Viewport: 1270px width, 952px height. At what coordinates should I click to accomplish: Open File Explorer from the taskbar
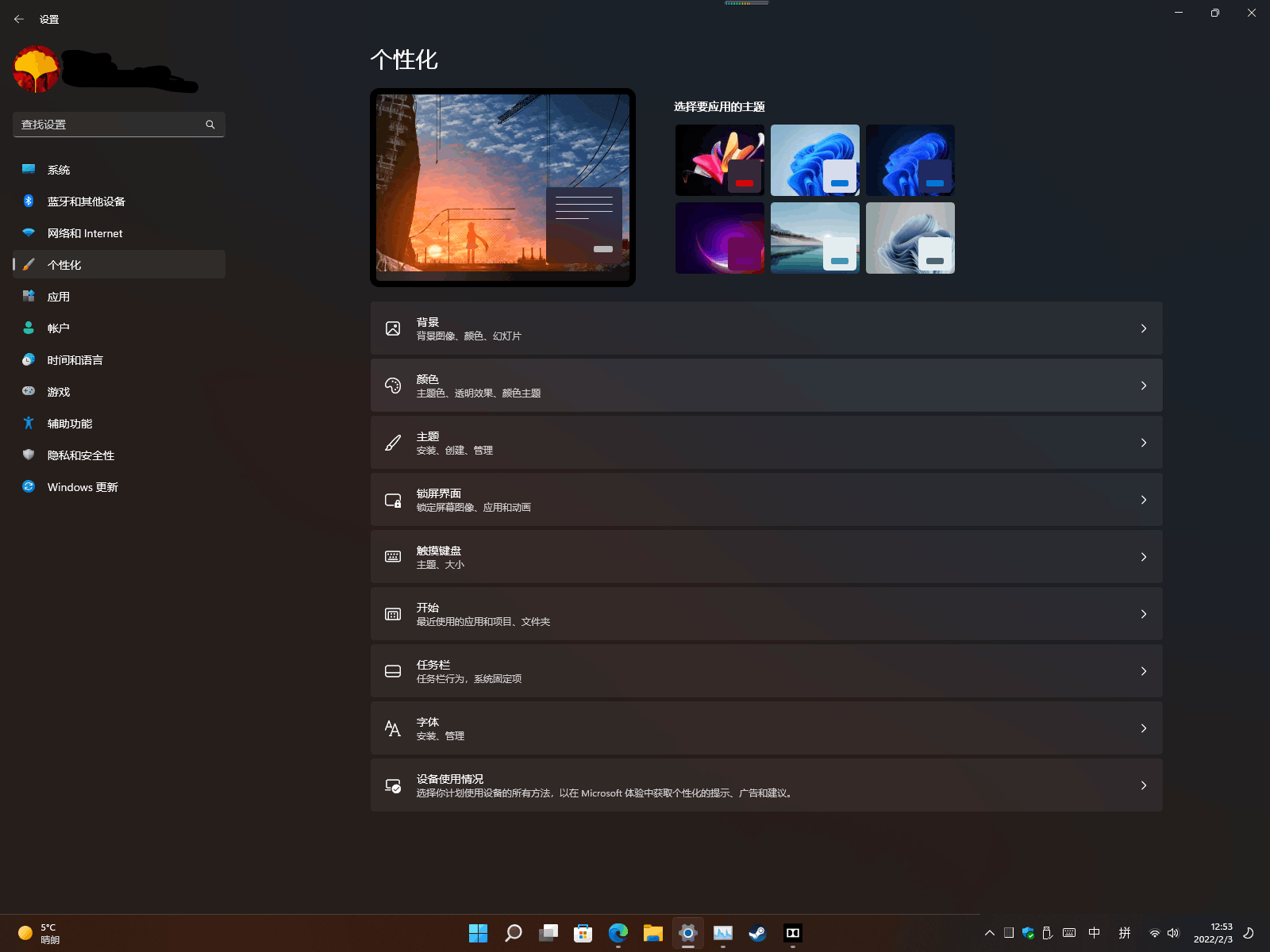[x=652, y=933]
